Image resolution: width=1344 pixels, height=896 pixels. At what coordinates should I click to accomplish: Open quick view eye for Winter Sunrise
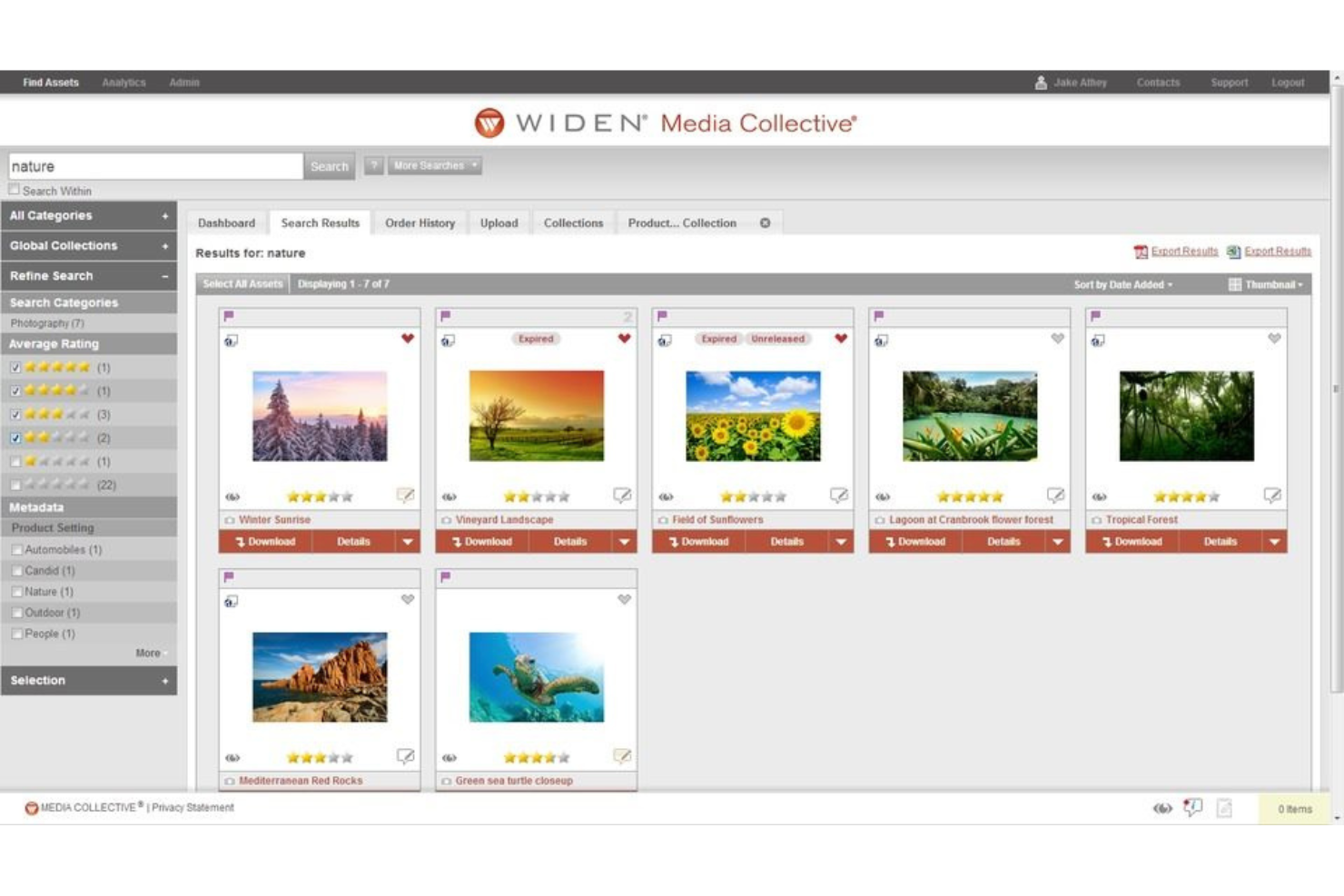232,497
